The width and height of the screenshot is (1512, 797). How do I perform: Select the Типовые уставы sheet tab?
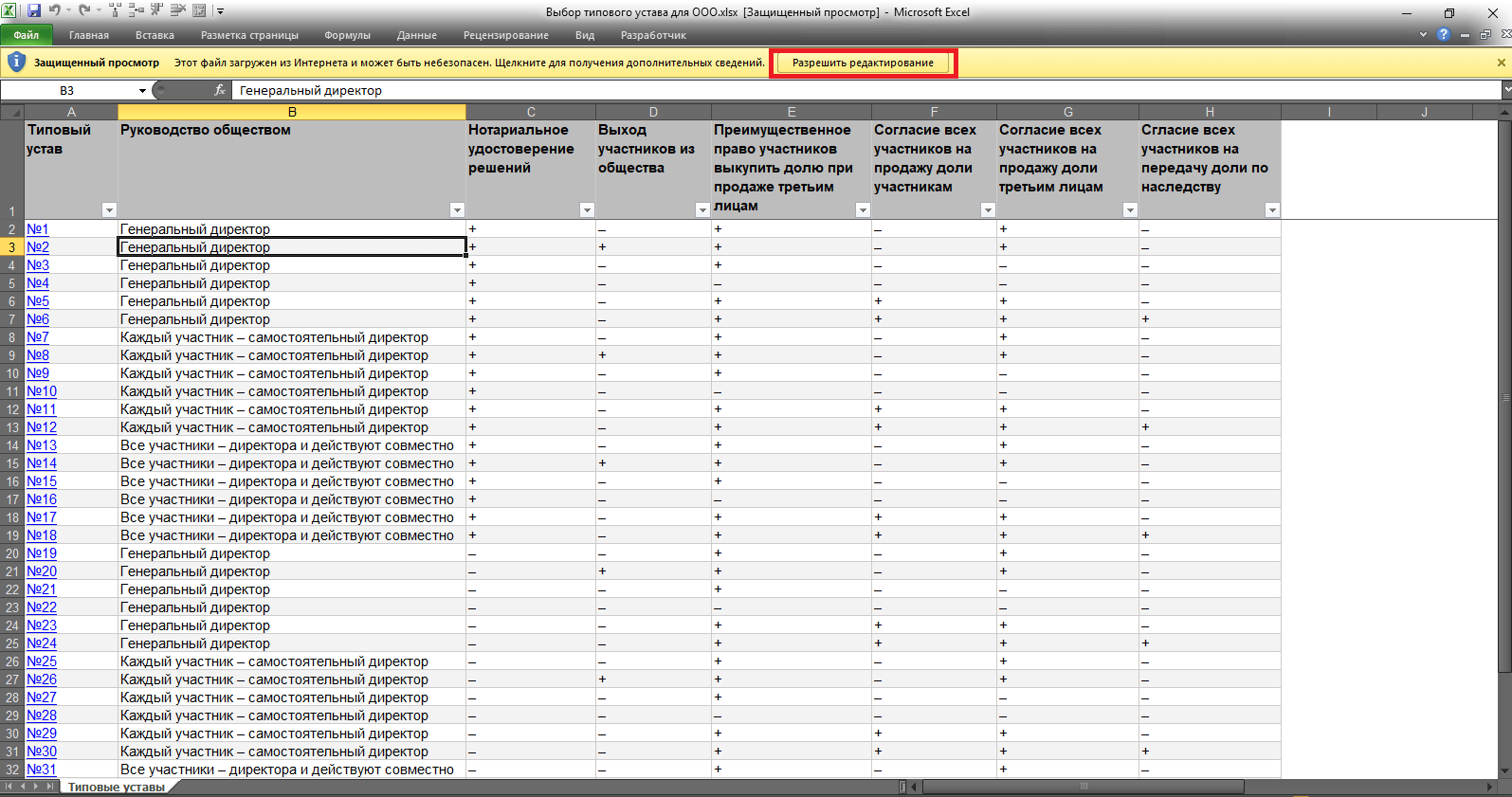[x=117, y=788]
